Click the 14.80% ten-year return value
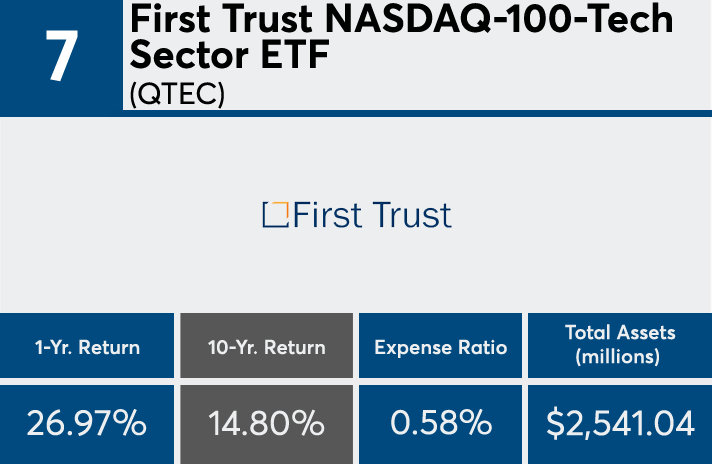Screen dimensions: 712x464 click(x=266, y=423)
